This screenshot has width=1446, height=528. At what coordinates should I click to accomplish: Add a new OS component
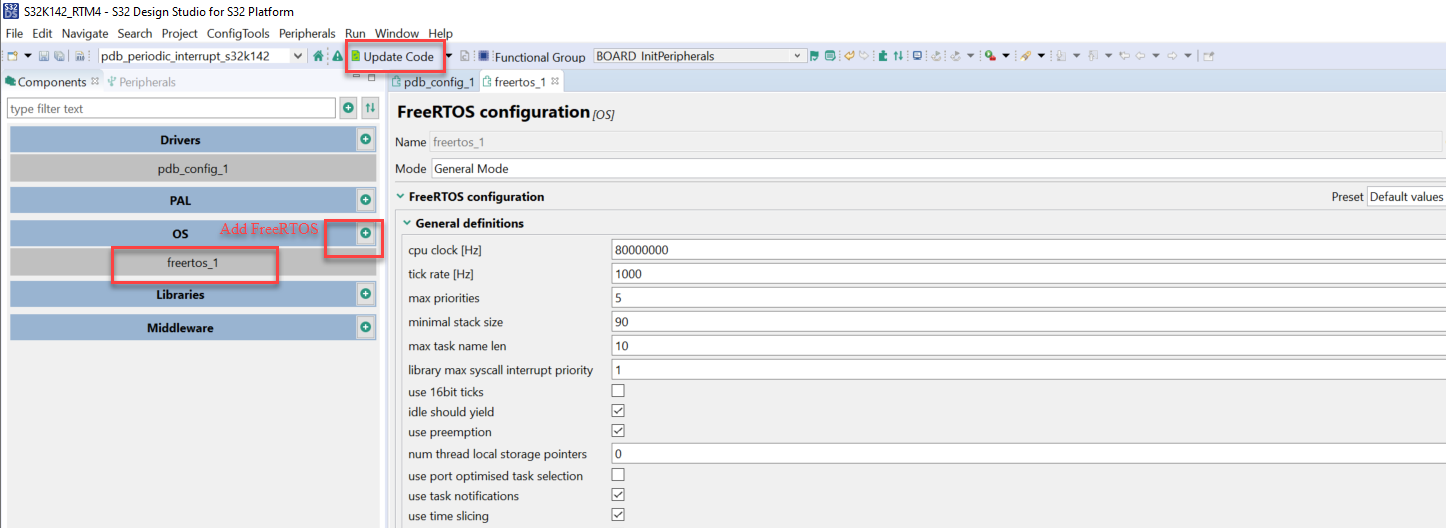[366, 233]
